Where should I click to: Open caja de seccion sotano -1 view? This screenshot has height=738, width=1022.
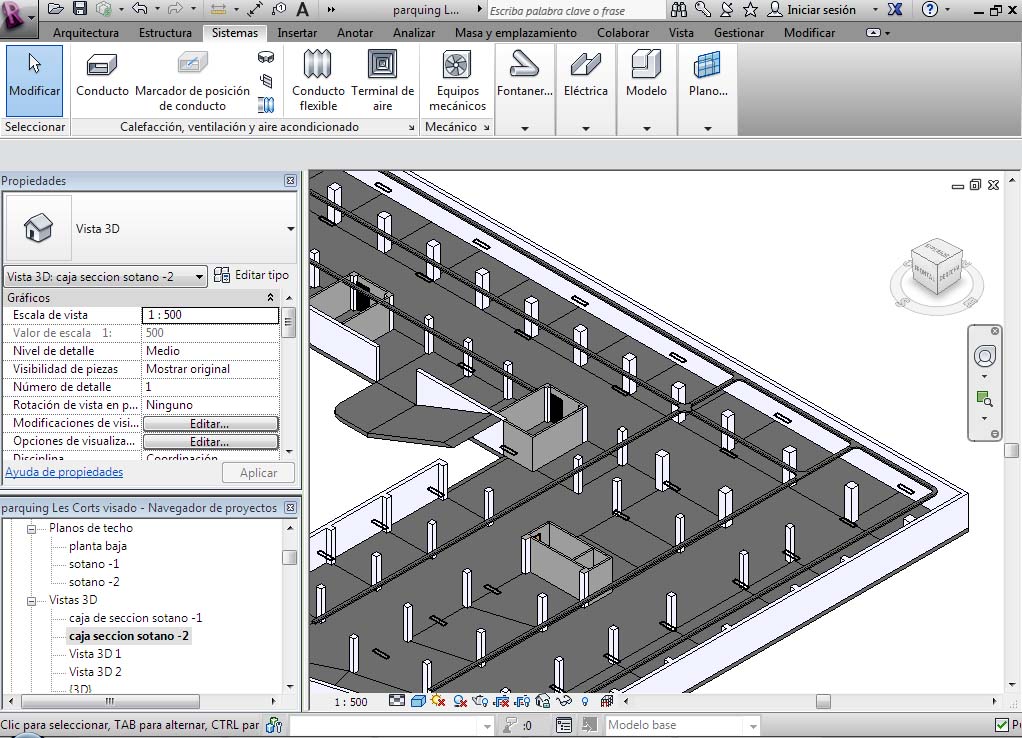point(135,618)
